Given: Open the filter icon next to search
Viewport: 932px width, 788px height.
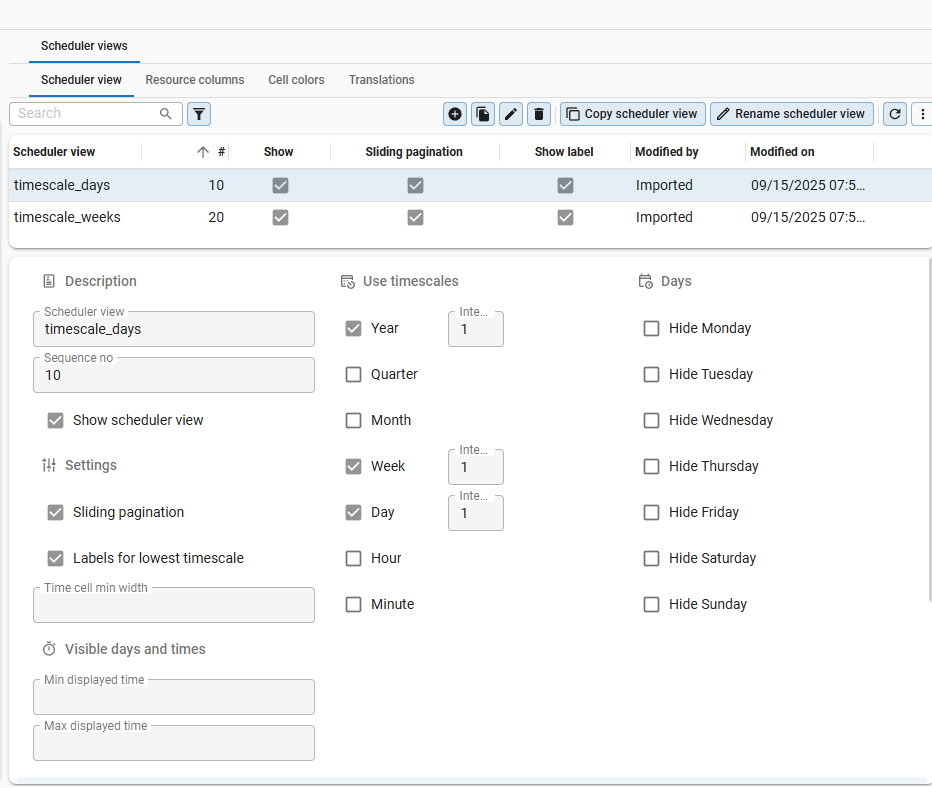Looking at the screenshot, I should point(199,114).
